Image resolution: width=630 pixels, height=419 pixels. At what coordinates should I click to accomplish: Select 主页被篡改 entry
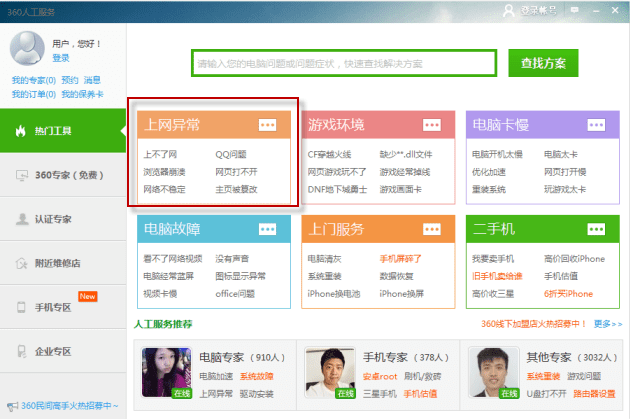236,189
